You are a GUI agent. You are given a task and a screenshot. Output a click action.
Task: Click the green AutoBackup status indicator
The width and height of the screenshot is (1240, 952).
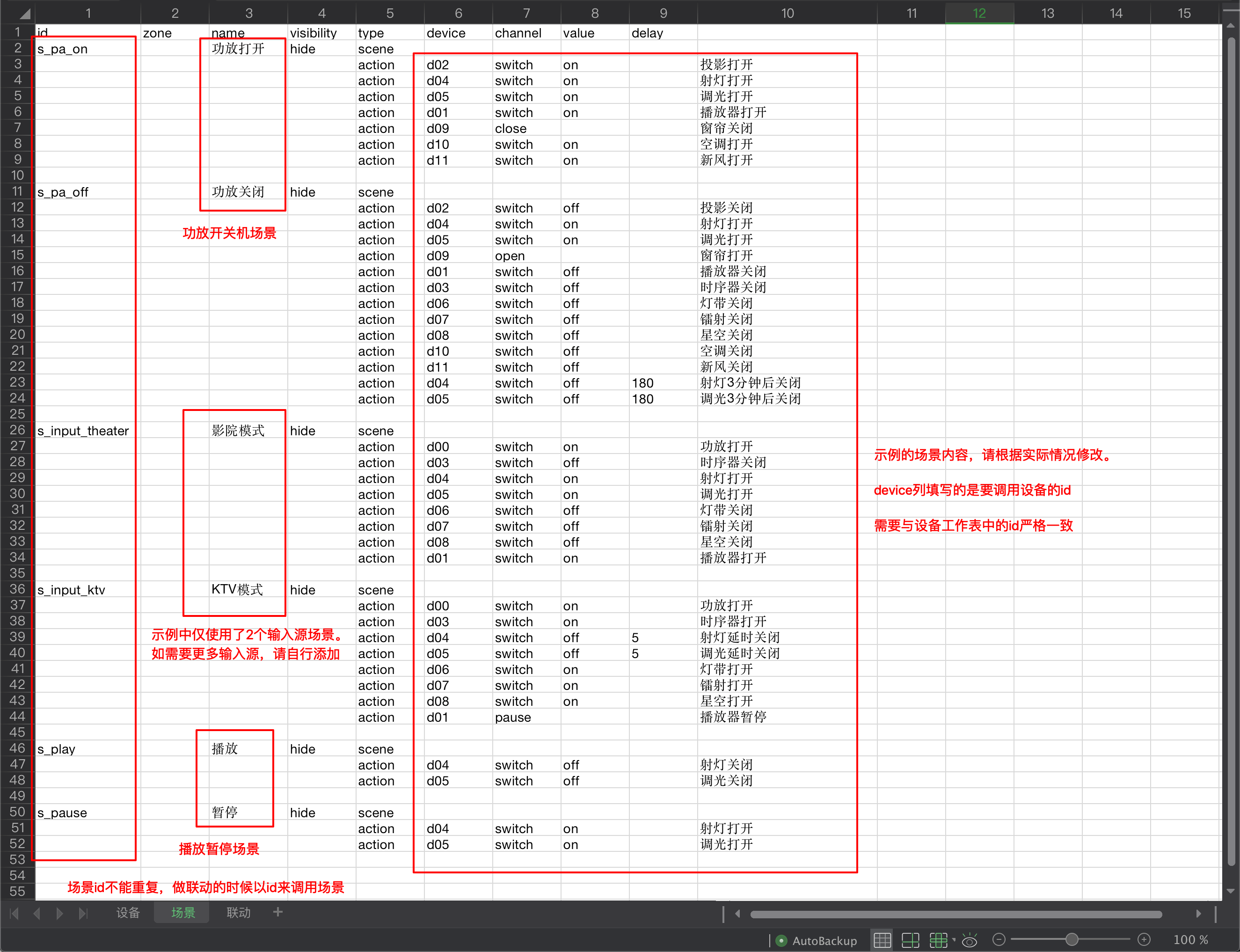point(781,941)
